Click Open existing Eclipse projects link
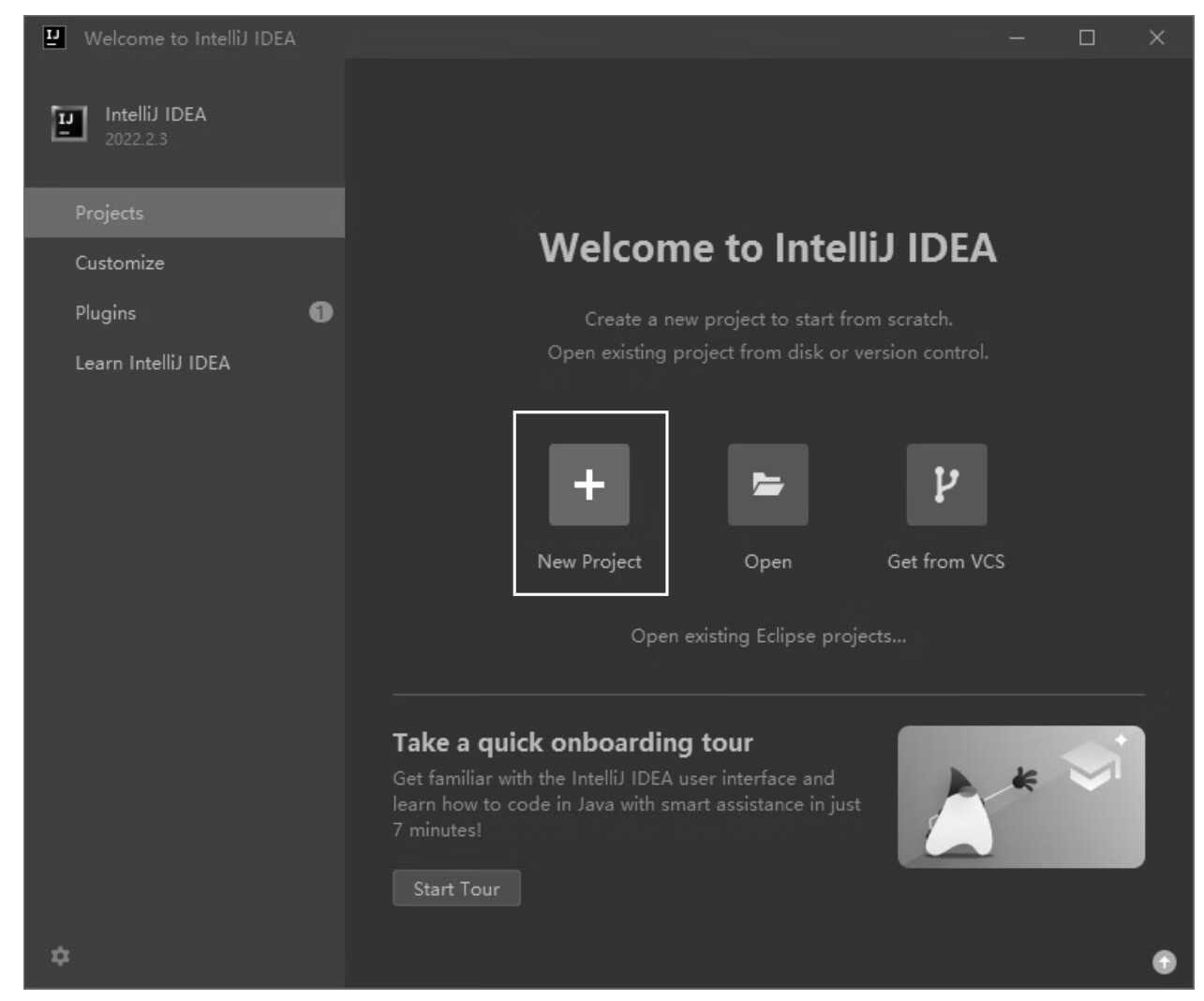 (x=768, y=636)
